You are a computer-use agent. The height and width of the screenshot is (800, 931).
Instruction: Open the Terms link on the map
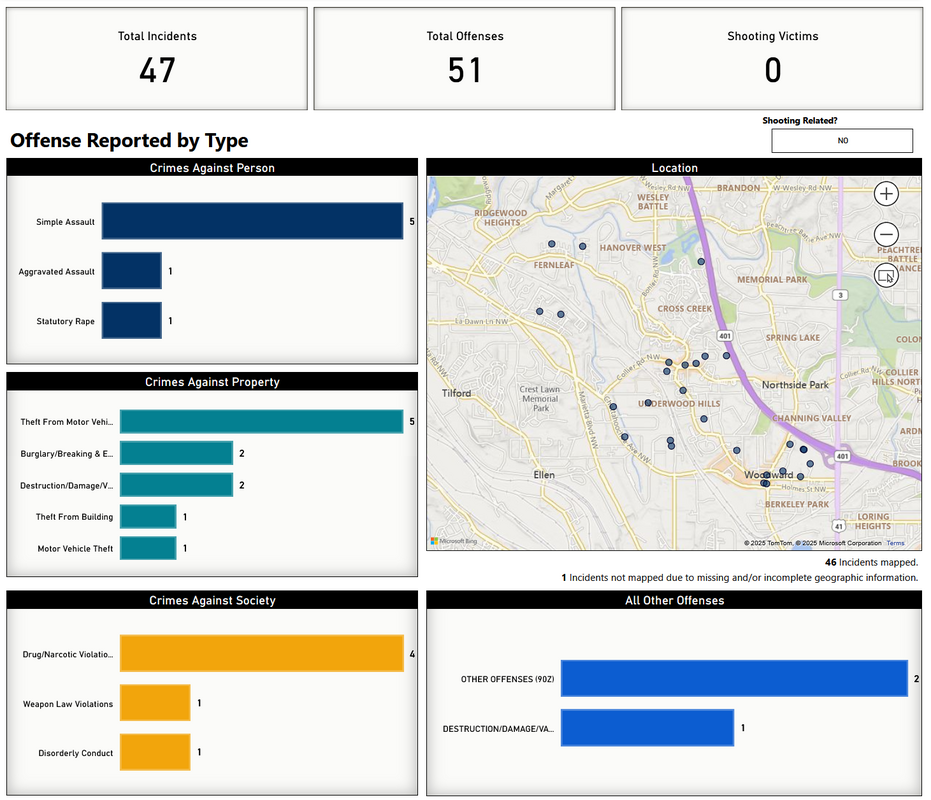(x=897, y=542)
